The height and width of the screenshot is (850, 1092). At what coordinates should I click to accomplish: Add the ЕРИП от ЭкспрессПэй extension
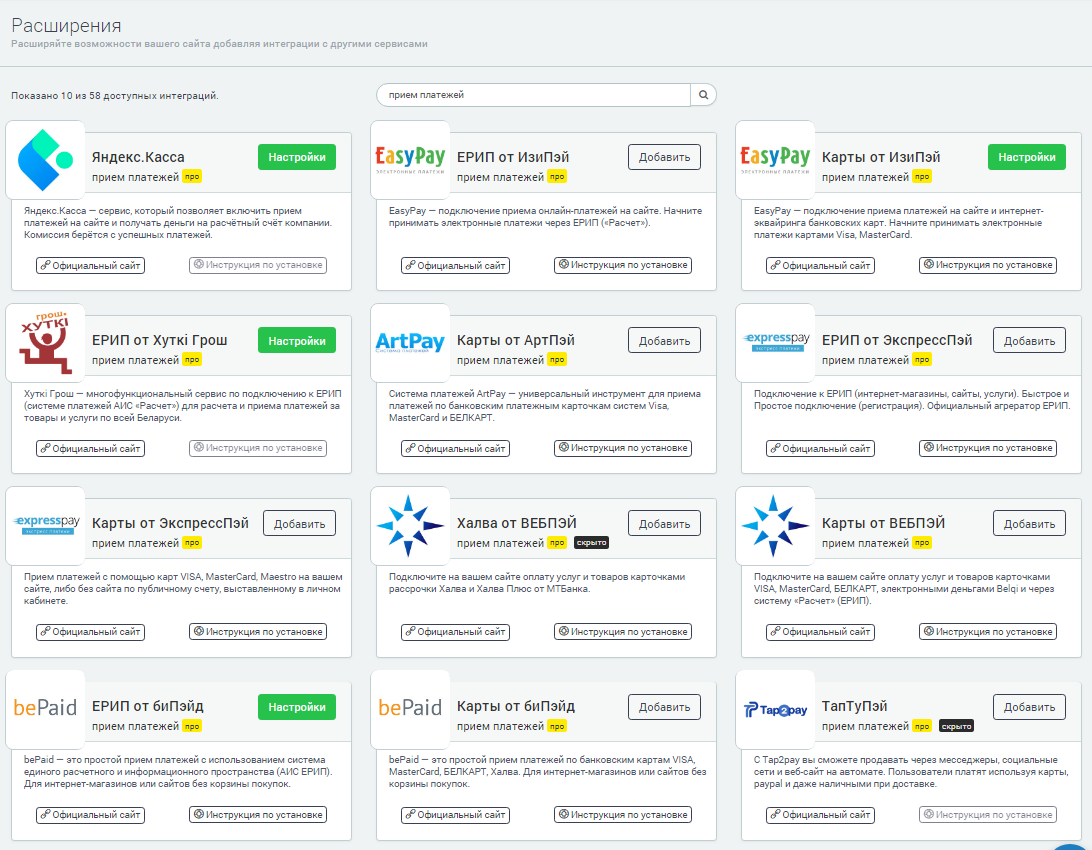1029,340
